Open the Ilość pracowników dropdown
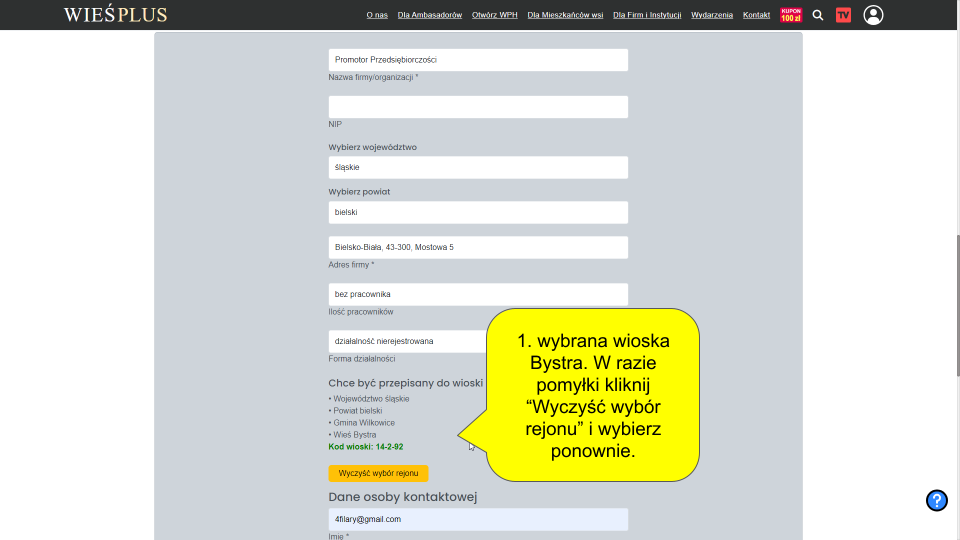Image resolution: width=960 pixels, height=540 pixels. tap(478, 294)
